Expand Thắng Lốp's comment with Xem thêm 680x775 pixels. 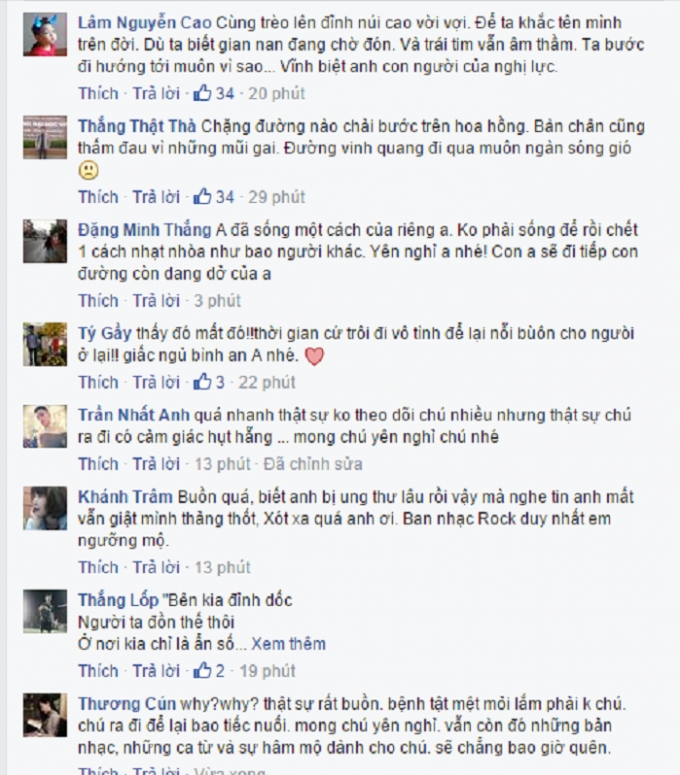tap(289, 644)
